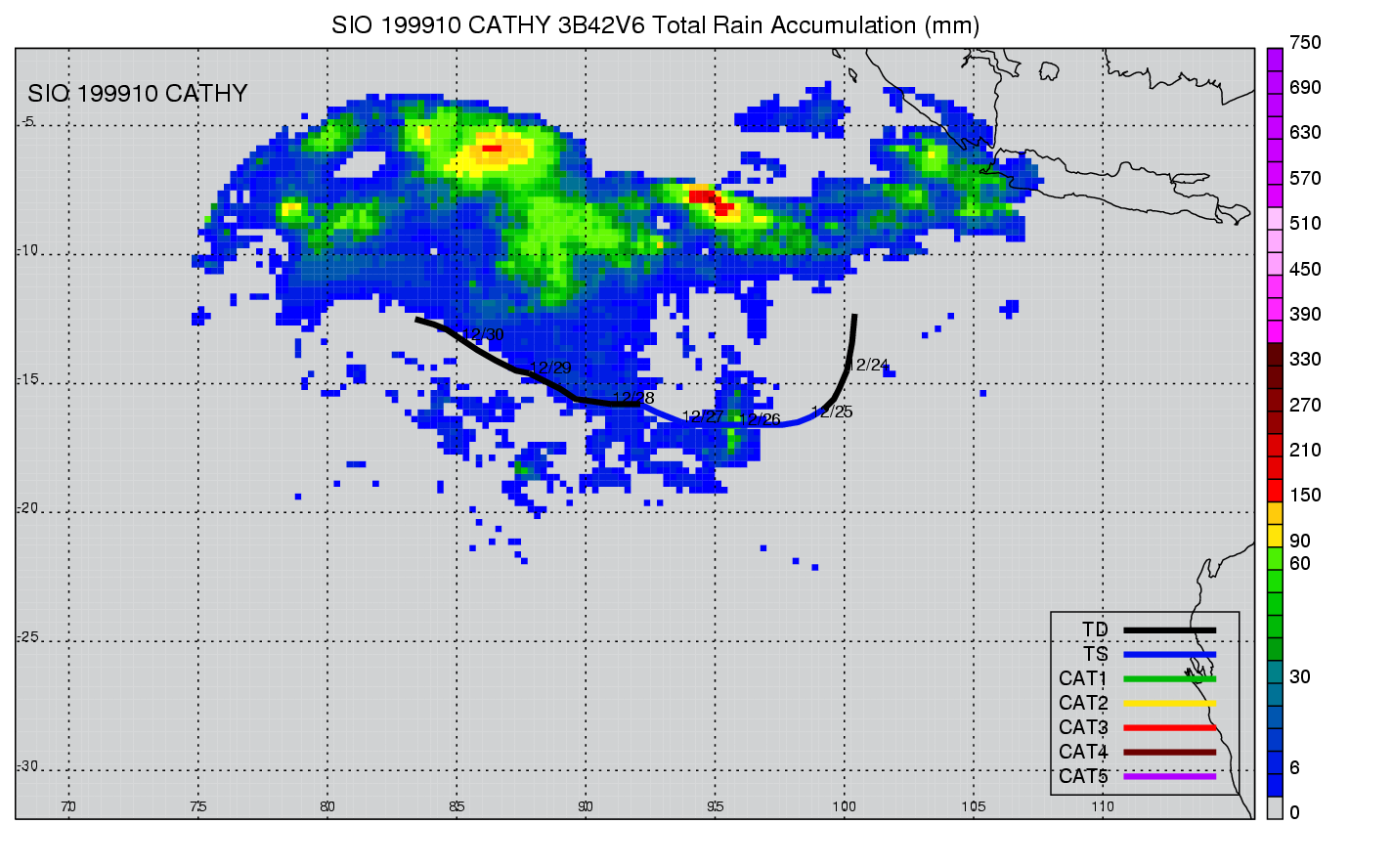1393x868 pixels.
Task: Click the red CAT3 legend line
Action: [1169, 728]
